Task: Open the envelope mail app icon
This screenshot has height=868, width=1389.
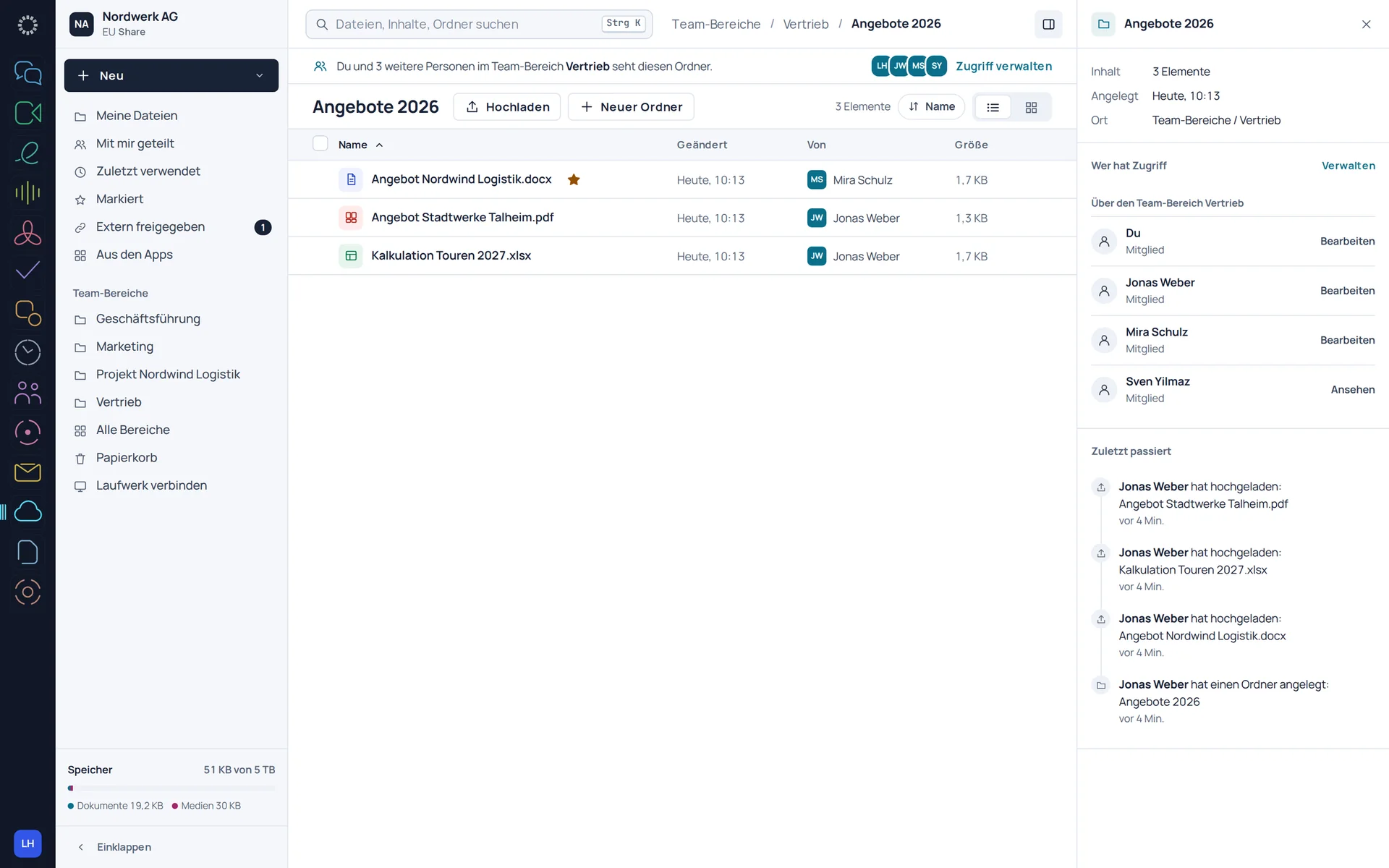Action: tap(27, 472)
